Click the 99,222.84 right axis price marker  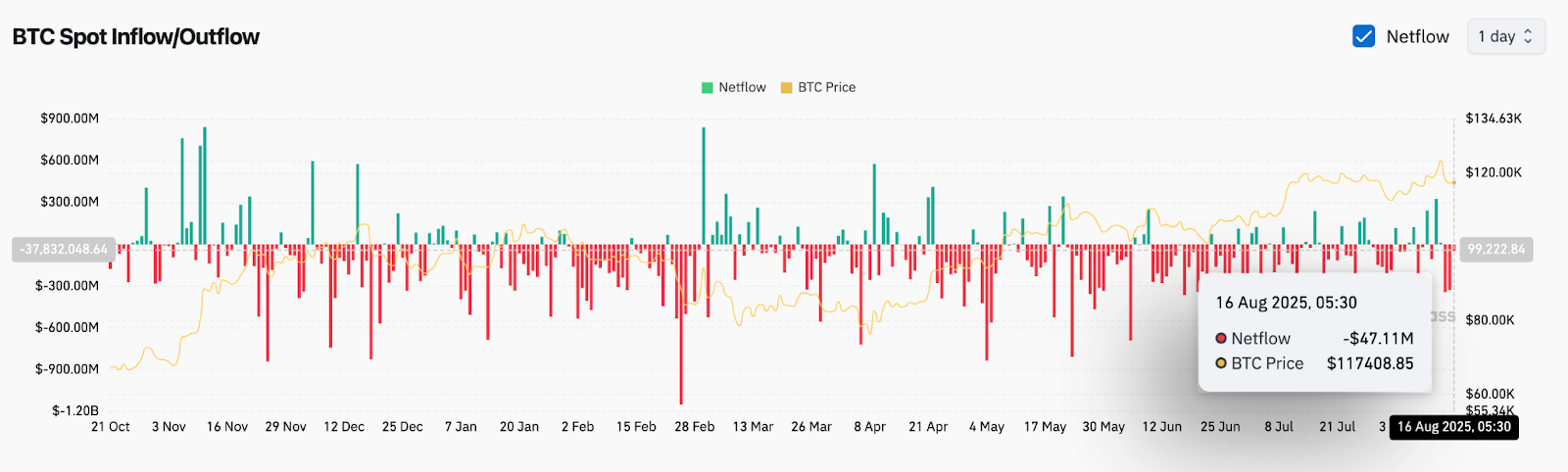point(1495,249)
